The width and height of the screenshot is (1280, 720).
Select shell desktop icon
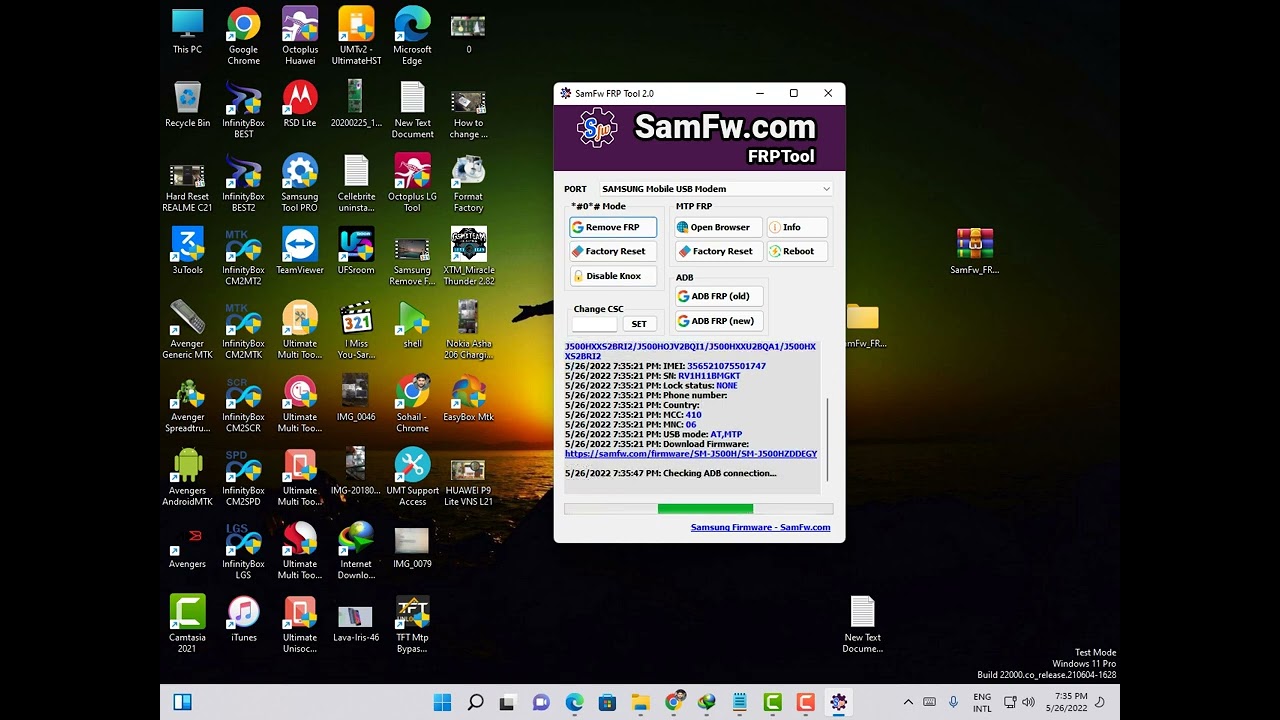[412, 325]
